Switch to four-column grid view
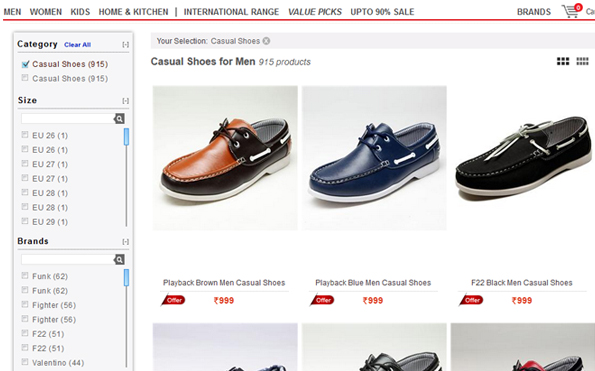Screen dimensions: 595x371 tap(582, 61)
